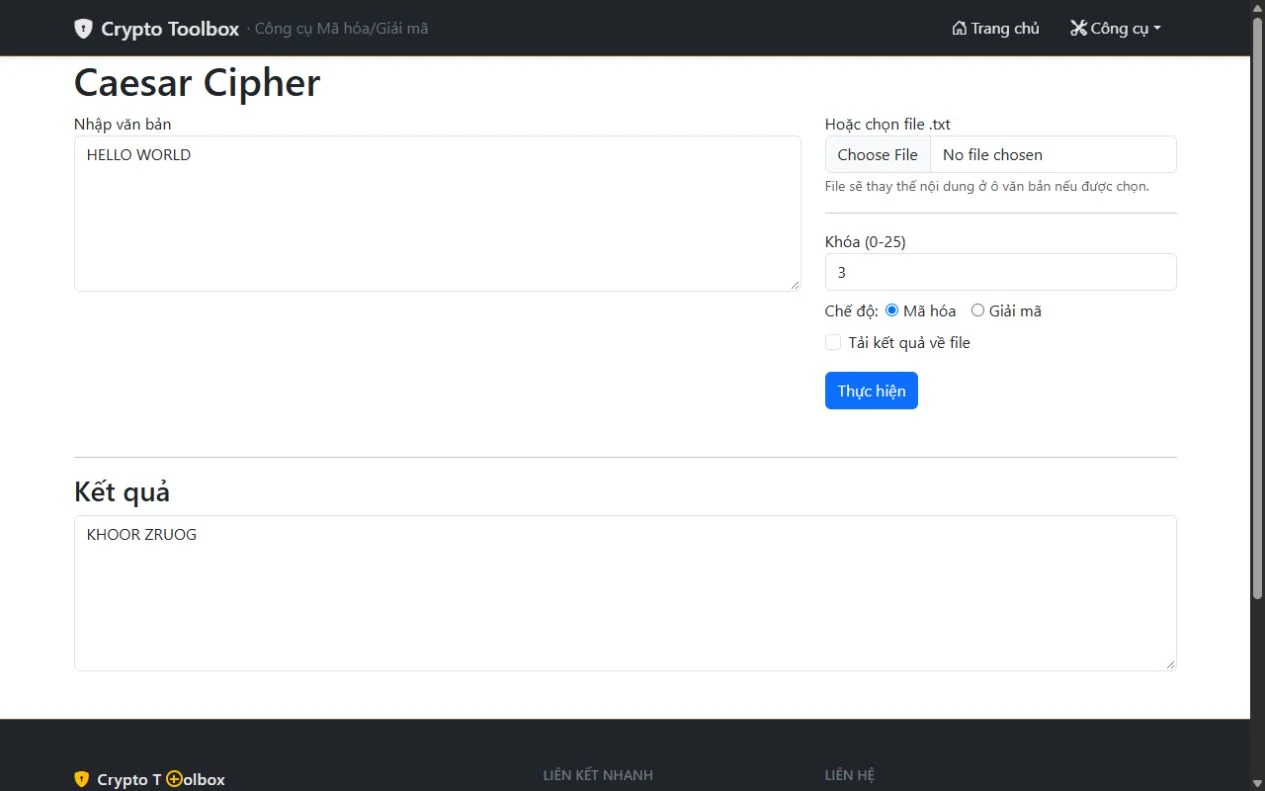Click the helper text starting "File sẽ thay thế"
The width and height of the screenshot is (1265, 791).
tap(987, 186)
